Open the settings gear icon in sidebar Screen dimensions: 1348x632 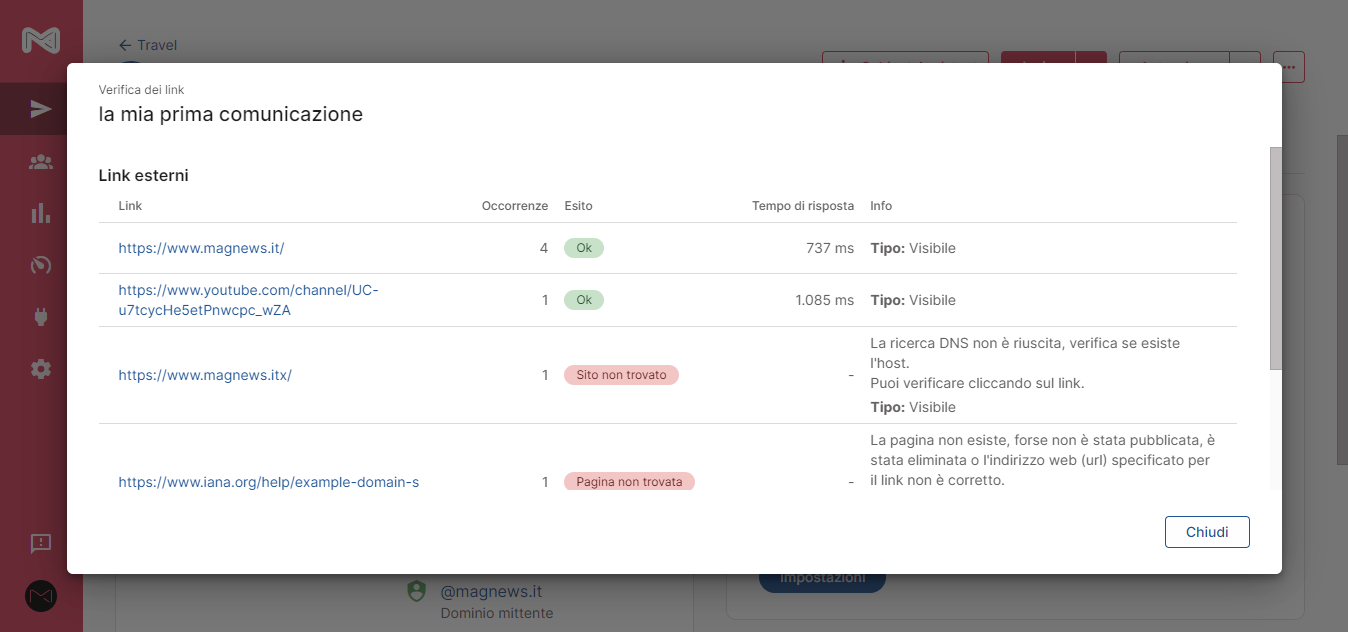41,369
